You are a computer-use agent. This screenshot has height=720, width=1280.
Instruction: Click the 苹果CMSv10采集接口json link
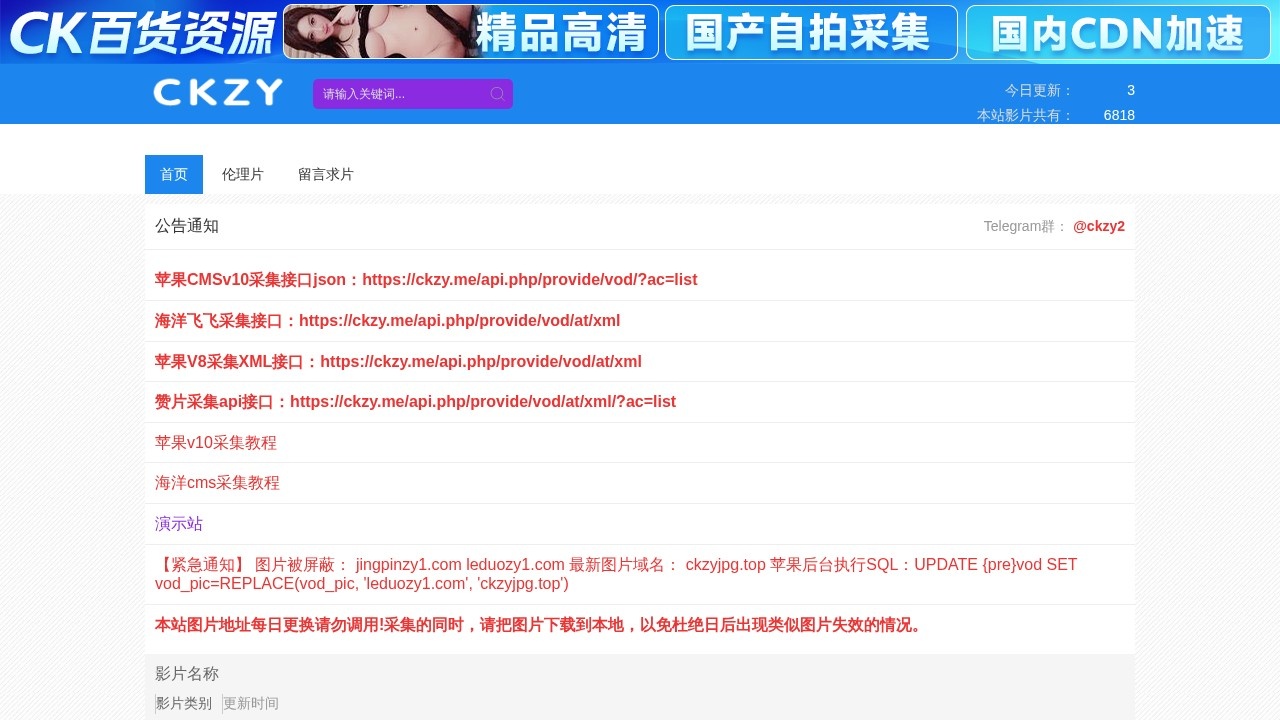tap(426, 280)
